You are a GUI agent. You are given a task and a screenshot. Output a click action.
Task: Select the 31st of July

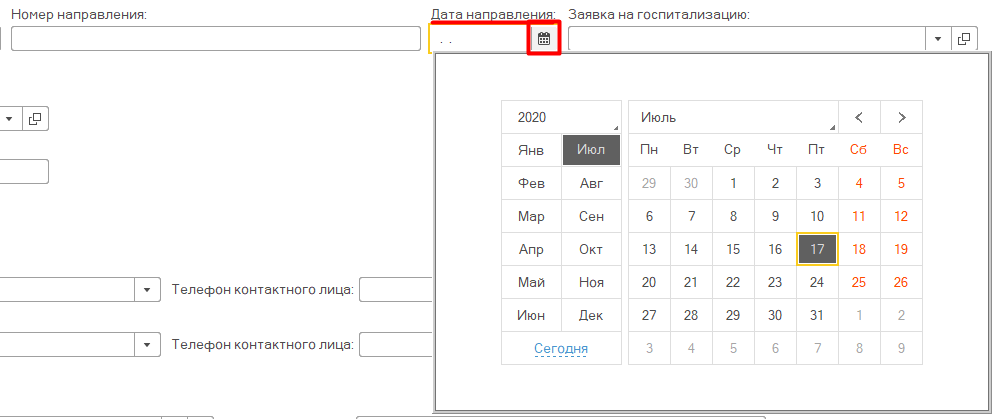817,315
